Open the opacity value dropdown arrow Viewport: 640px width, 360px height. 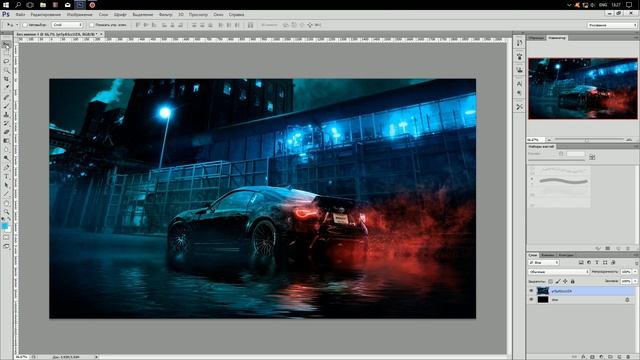pyautogui.click(x=635, y=271)
